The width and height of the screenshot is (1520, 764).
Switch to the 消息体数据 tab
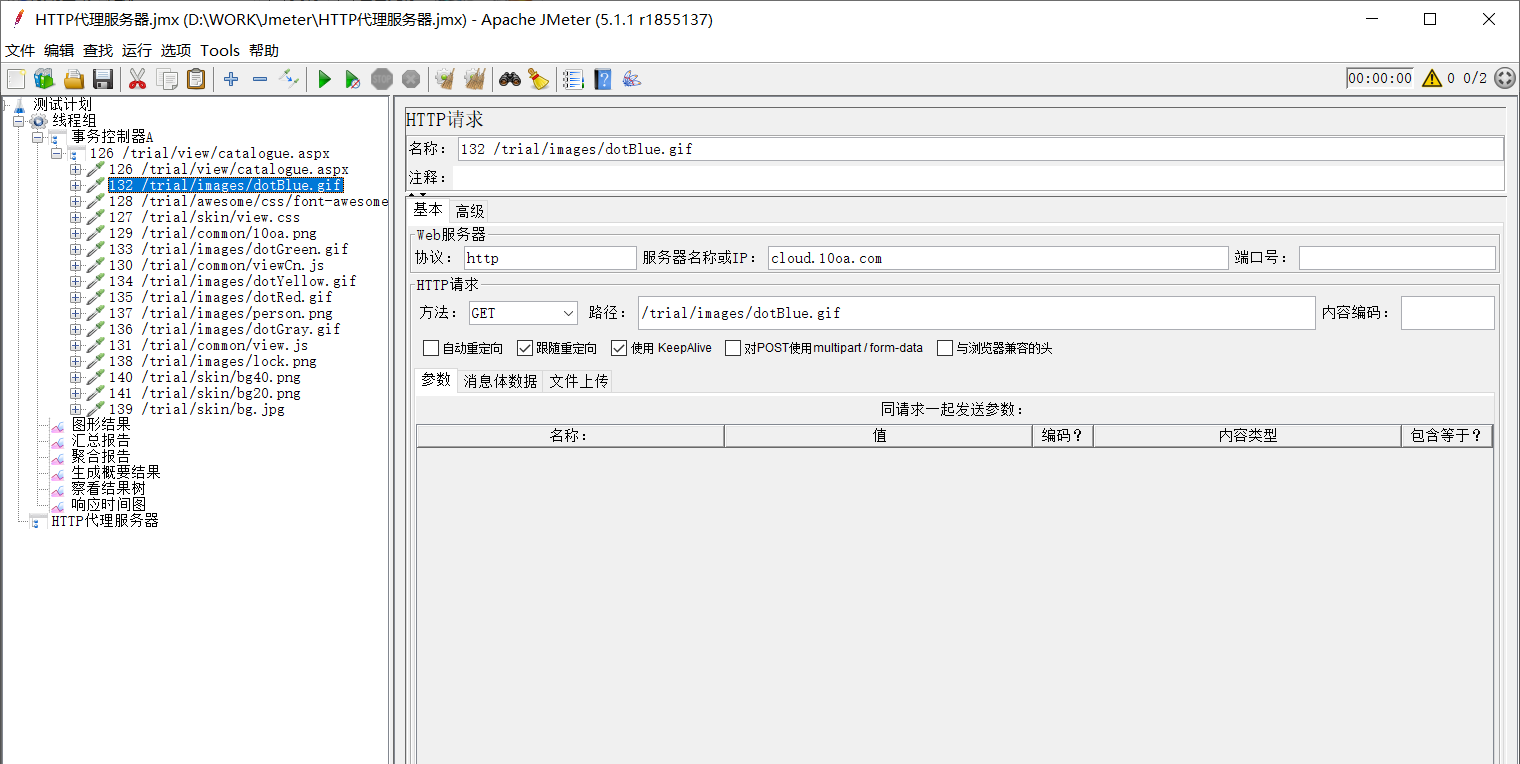(500, 381)
